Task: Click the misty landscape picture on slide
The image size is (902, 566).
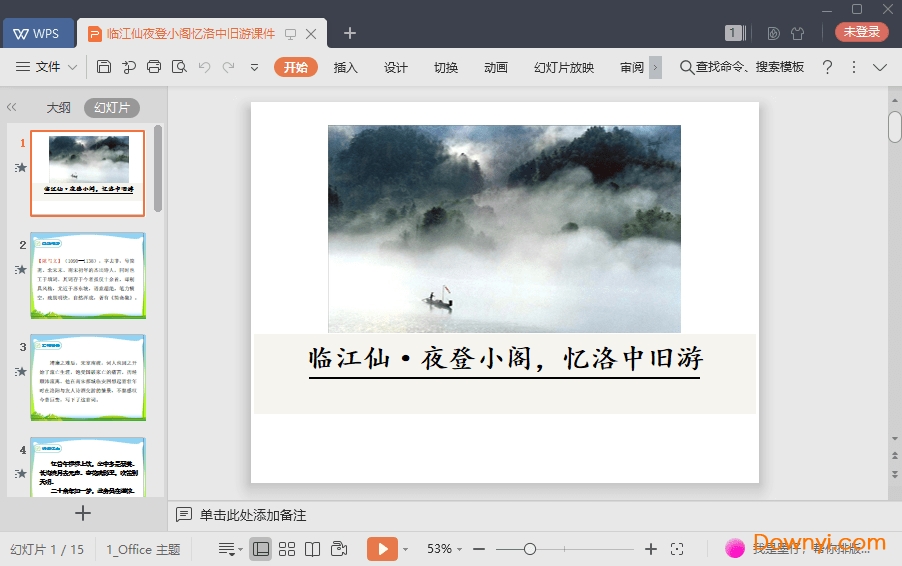Action: pyautogui.click(x=504, y=229)
